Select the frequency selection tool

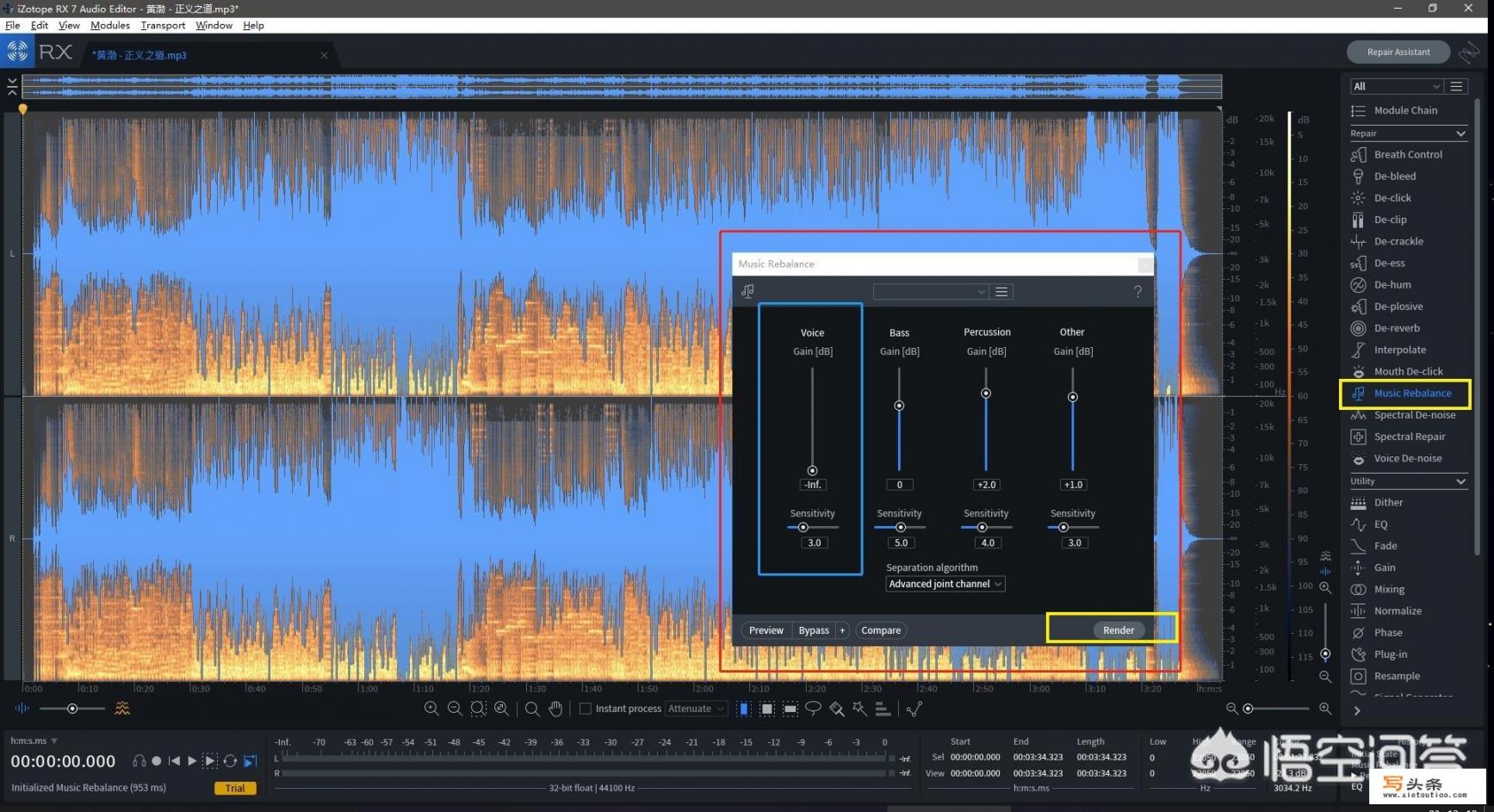(x=790, y=709)
